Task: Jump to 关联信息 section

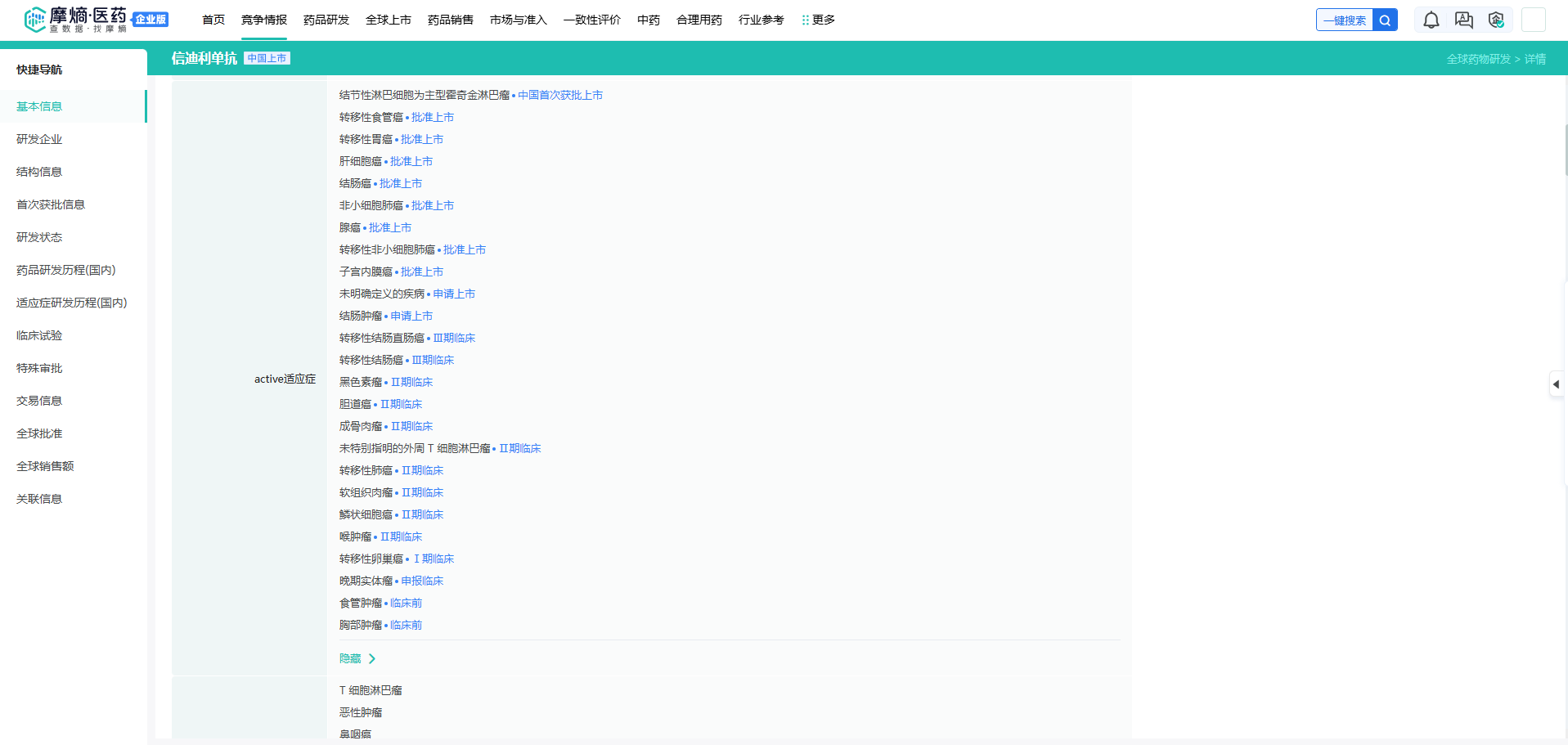Action: click(39, 499)
